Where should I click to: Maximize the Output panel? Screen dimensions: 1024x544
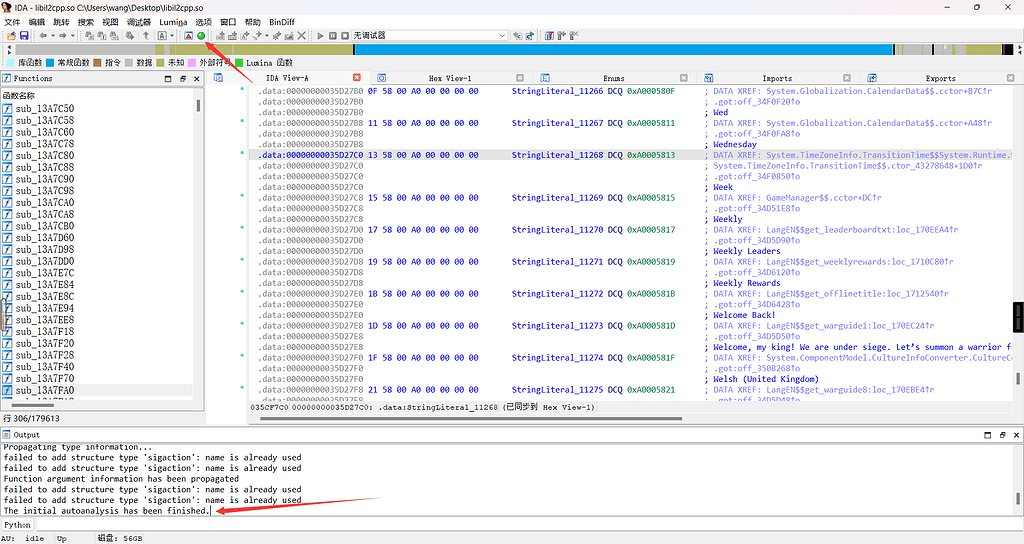click(x=987, y=434)
